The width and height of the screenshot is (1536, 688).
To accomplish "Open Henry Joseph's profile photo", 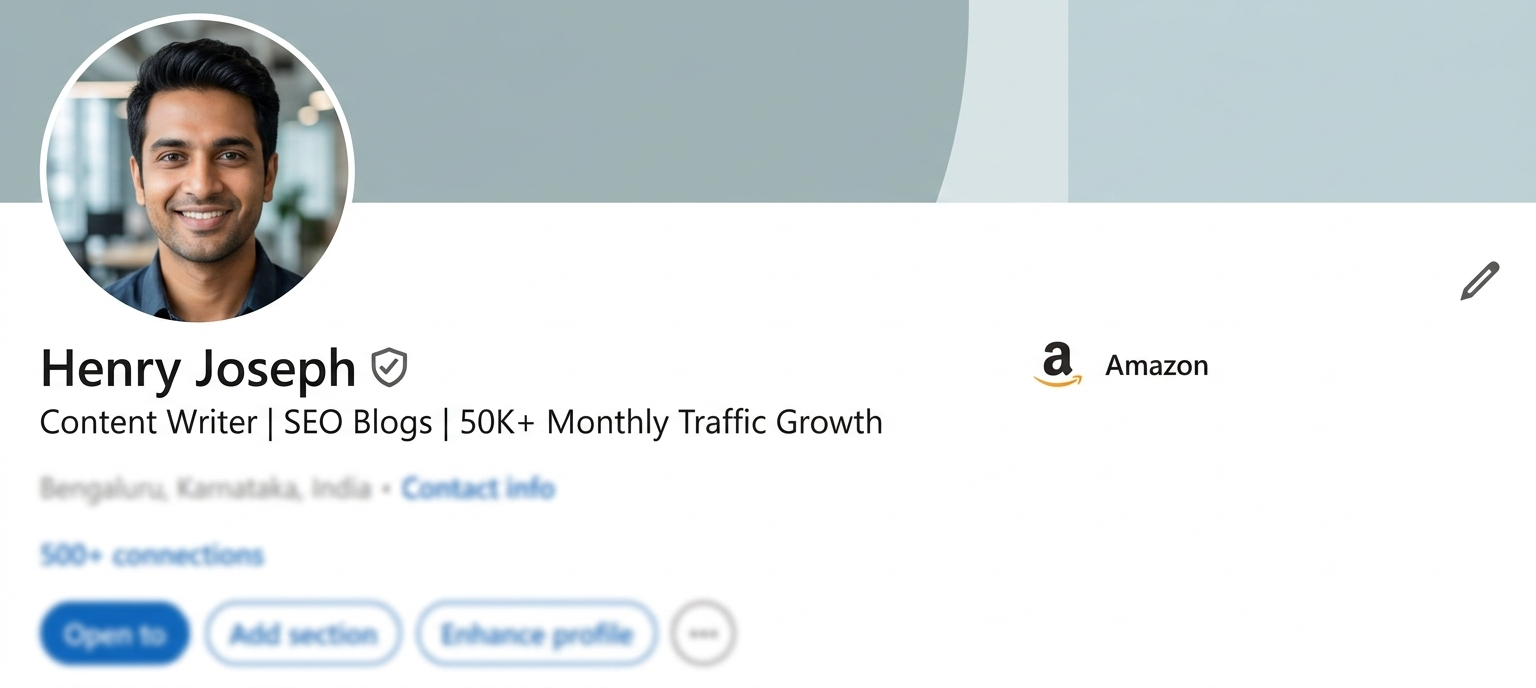I will (x=197, y=170).
